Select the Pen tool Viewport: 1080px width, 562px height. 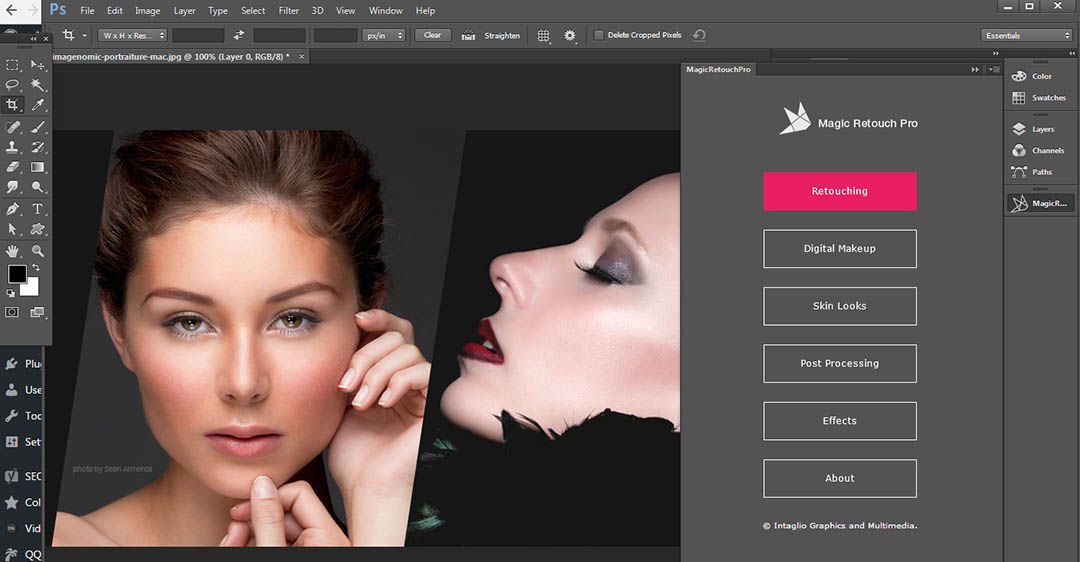point(12,209)
